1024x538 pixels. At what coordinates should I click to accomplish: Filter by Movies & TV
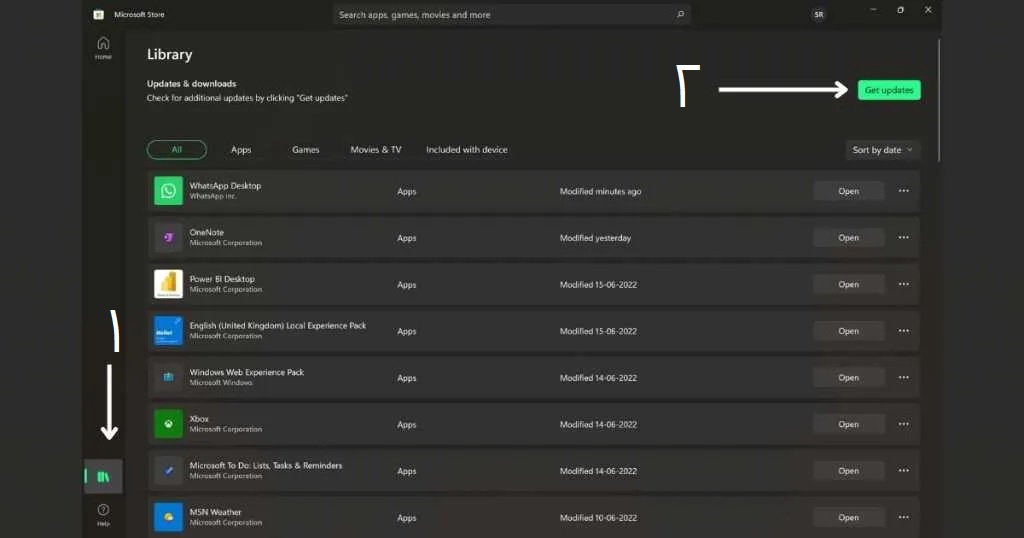pos(376,150)
